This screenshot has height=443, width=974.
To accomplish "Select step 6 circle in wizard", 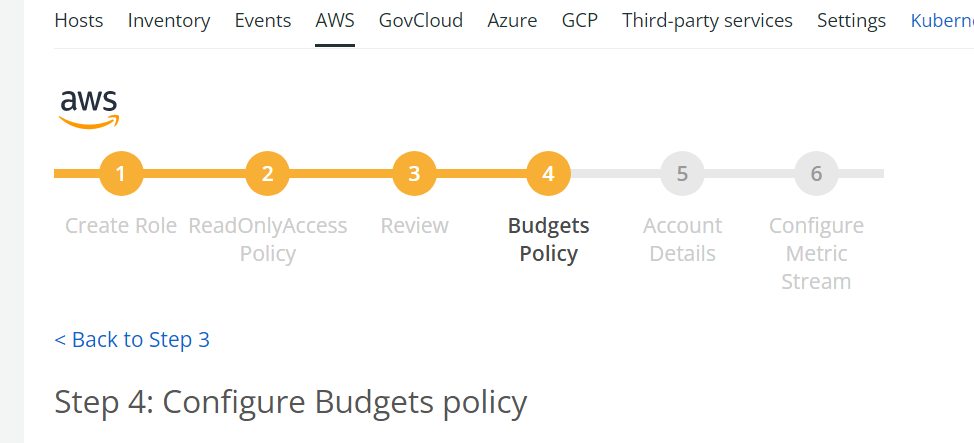I will [817, 173].
